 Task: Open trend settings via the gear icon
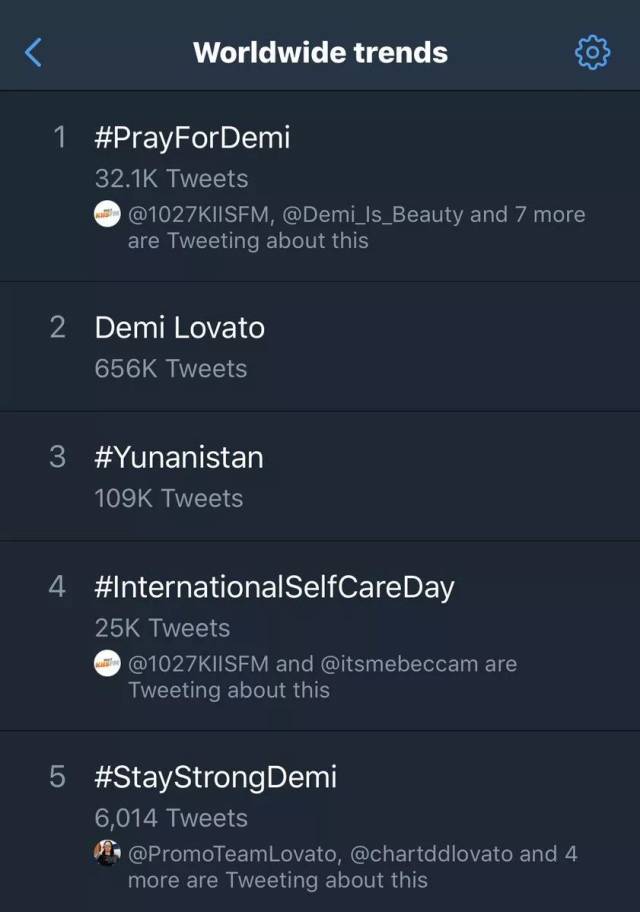click(x=592, y=53)
